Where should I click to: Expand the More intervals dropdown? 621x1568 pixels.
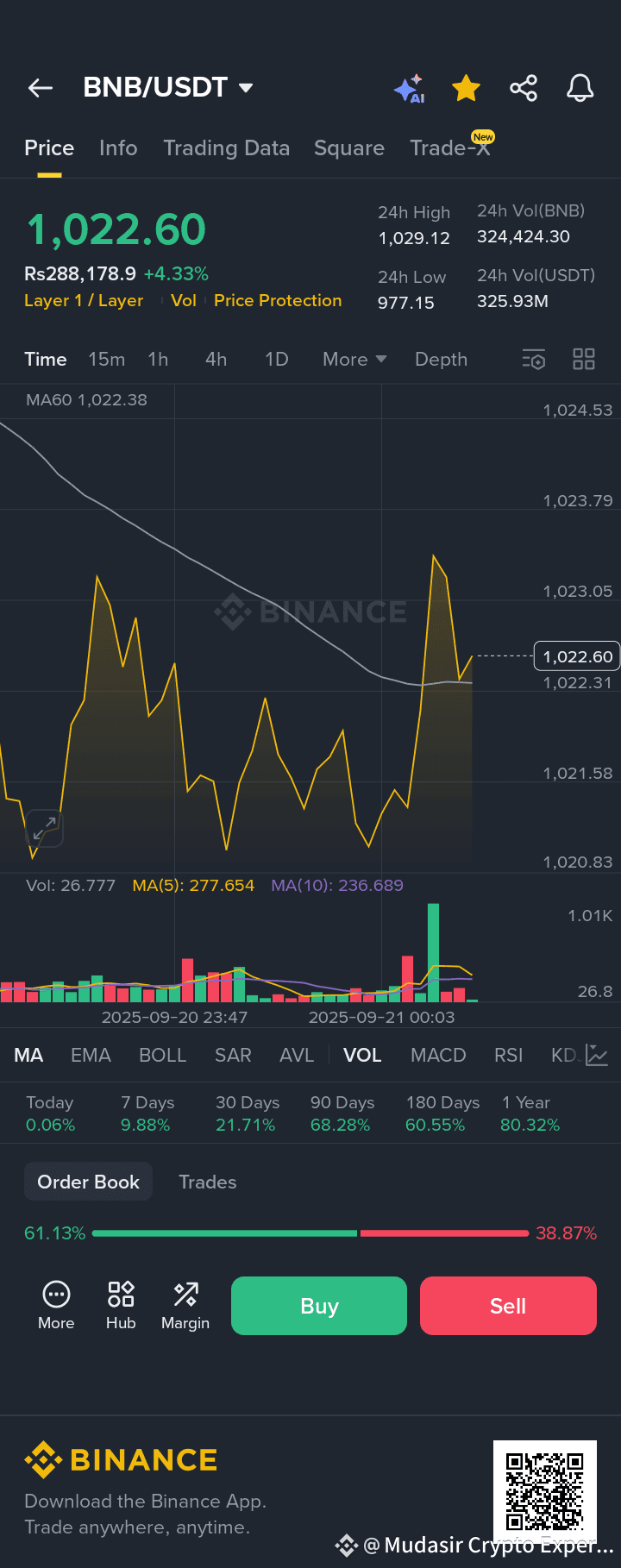click(354, 359)
